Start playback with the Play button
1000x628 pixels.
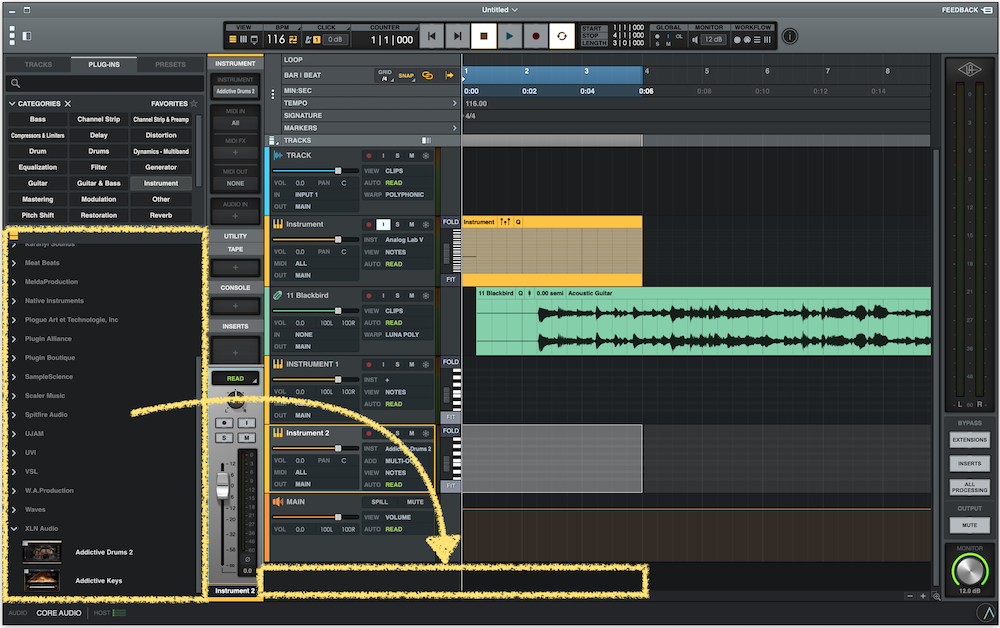click(509, 37)
